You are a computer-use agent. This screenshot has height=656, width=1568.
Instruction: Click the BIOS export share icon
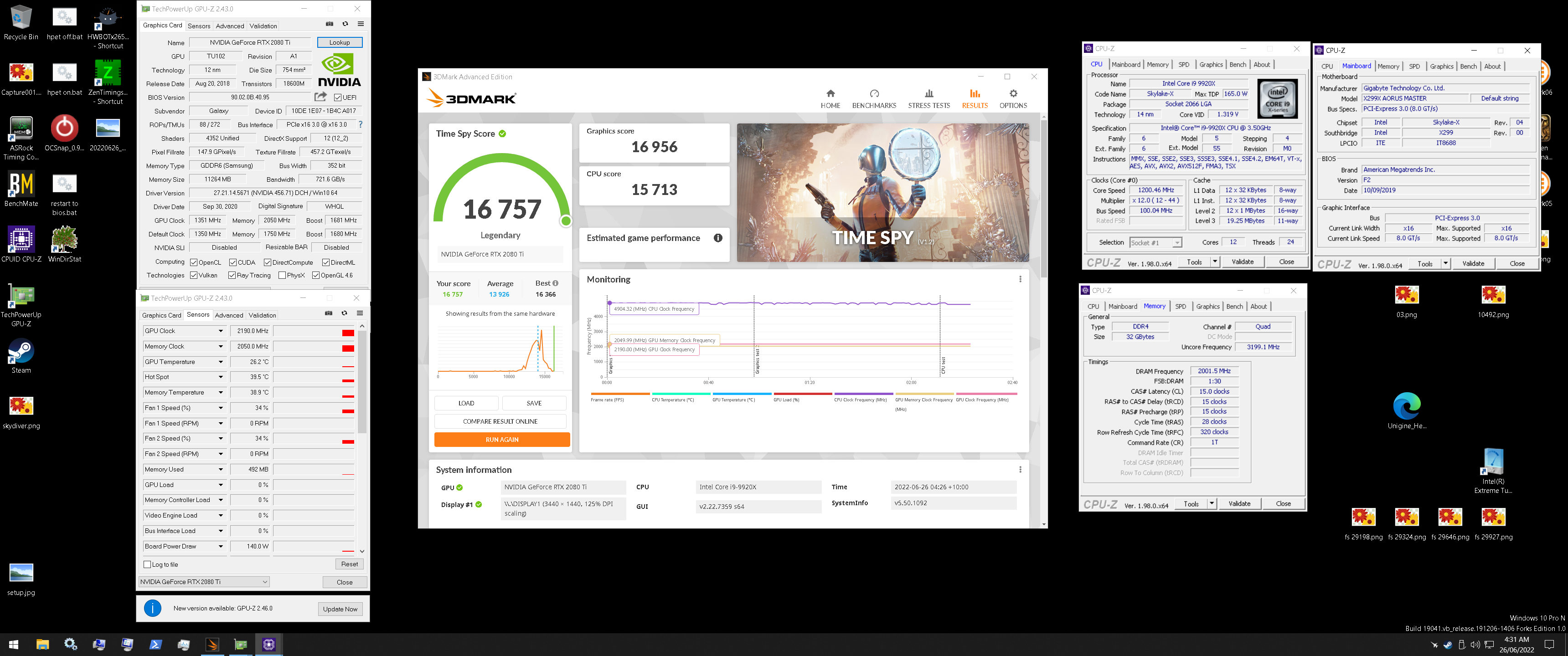[x=321, y=97]
